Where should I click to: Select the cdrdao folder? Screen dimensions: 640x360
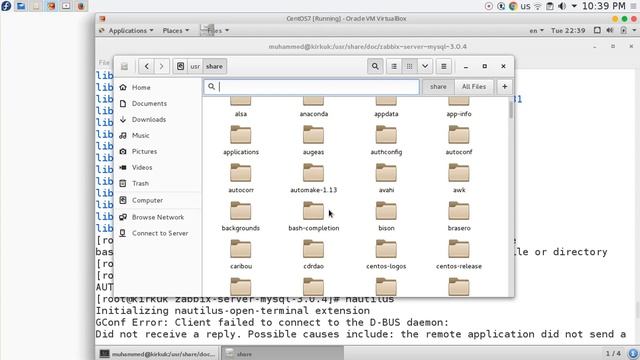(313, 254)
